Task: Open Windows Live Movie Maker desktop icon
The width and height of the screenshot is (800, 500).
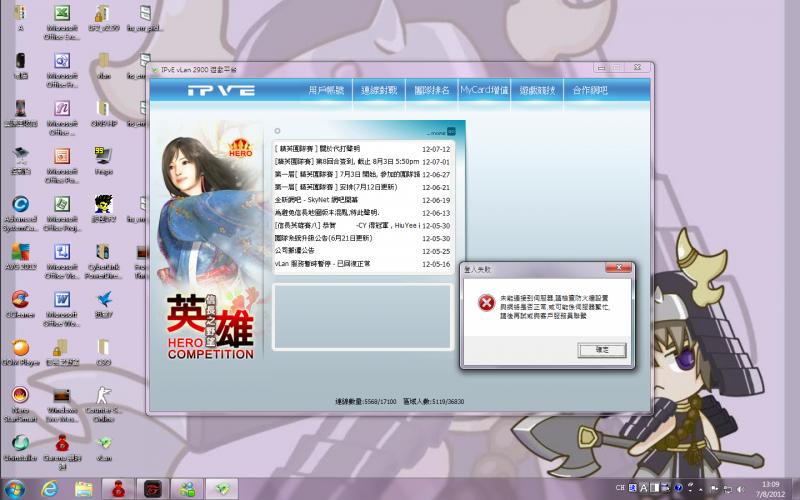Action: click(x=62, y=403)
